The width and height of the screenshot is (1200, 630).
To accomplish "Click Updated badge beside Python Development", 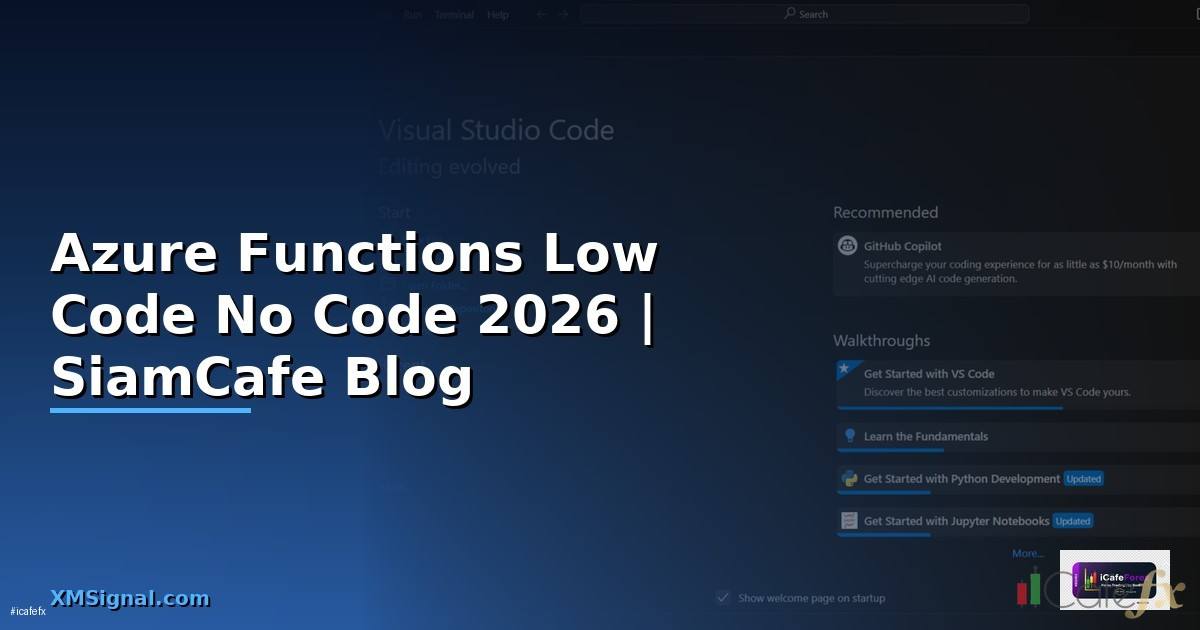I will 1083,479.
